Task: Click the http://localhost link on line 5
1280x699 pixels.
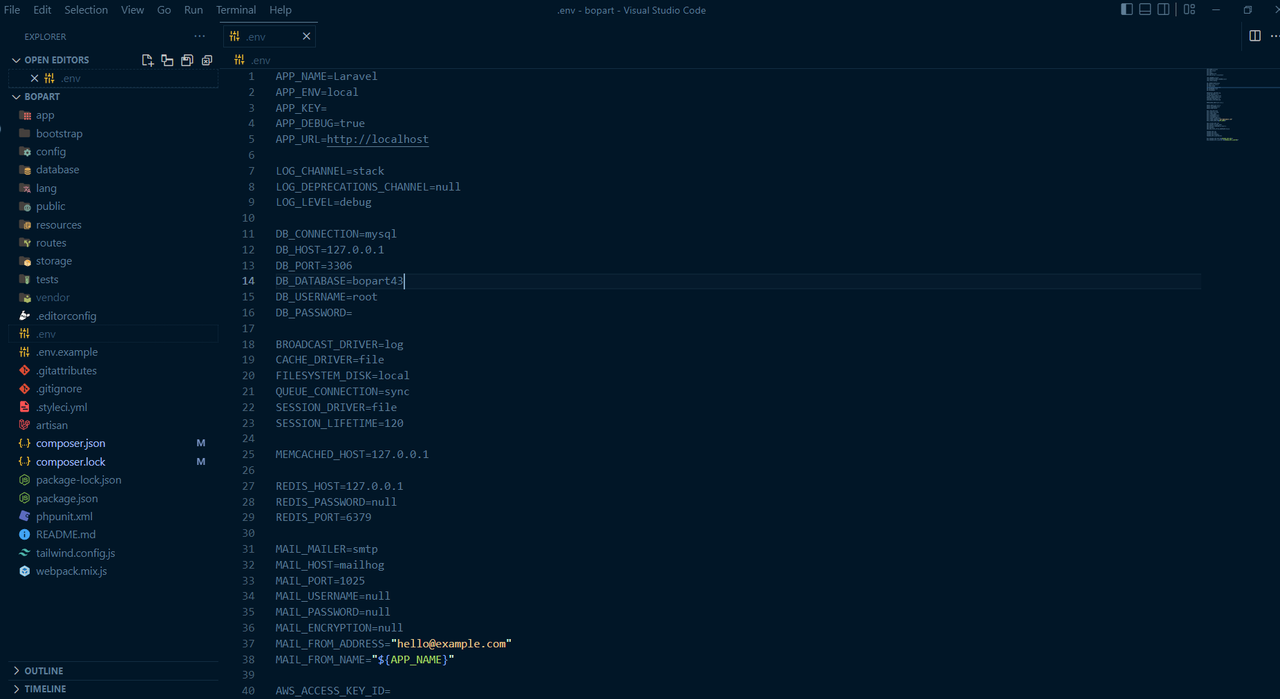Action: coord(378,139)
